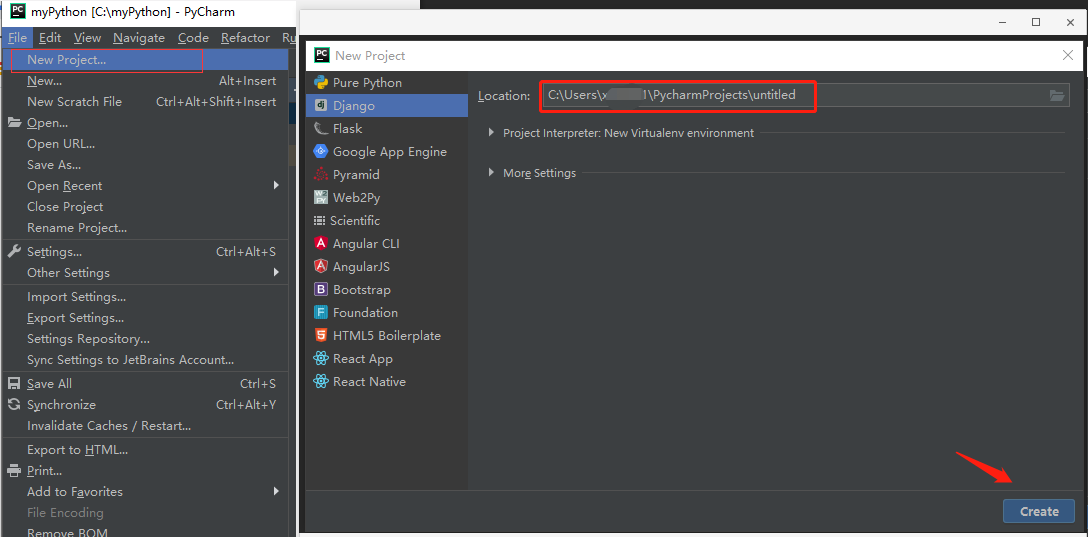
Task: Open the Open Recent submenu arrow
Action: (275, 185)
